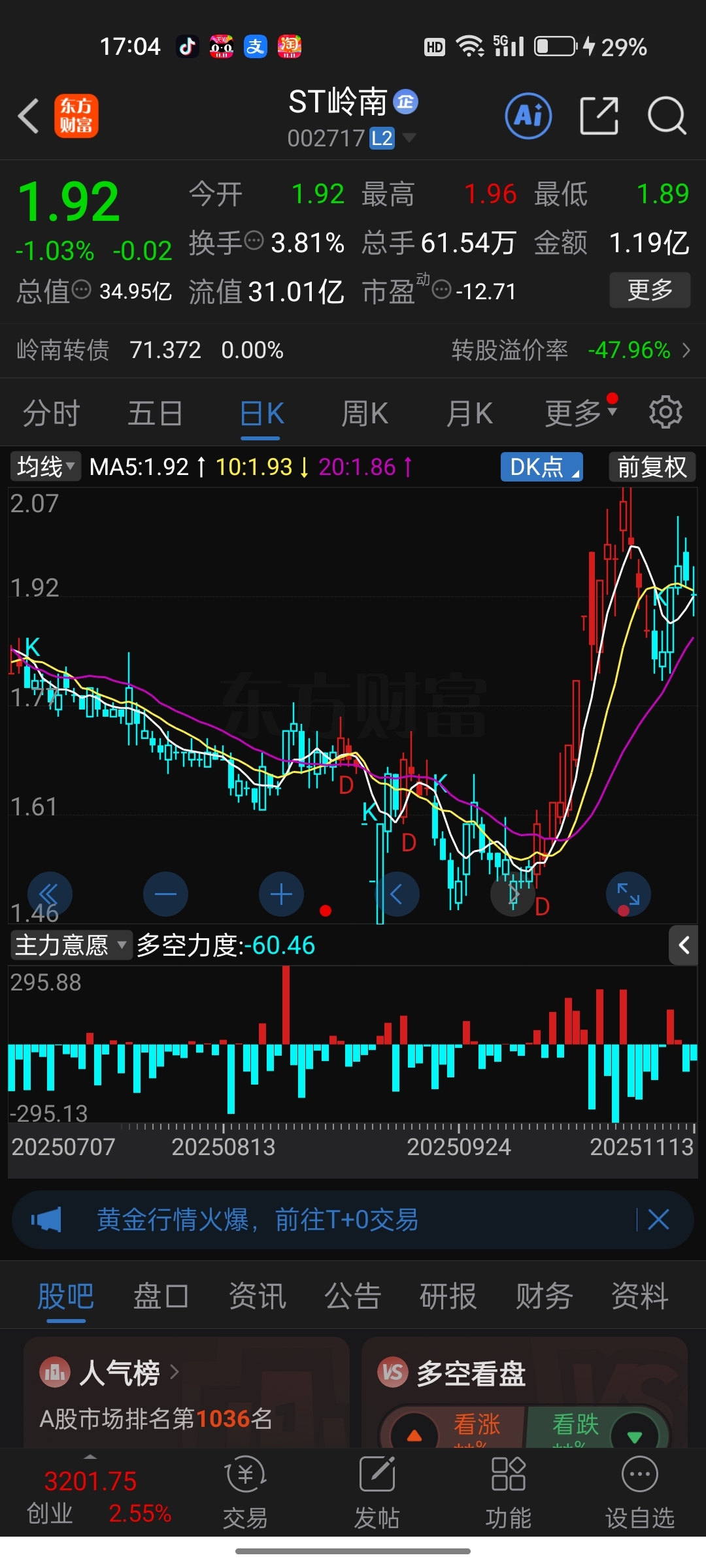Move chart left with single left arrow button
Screen dimensions: 706x1568
(x=397, y=894)
